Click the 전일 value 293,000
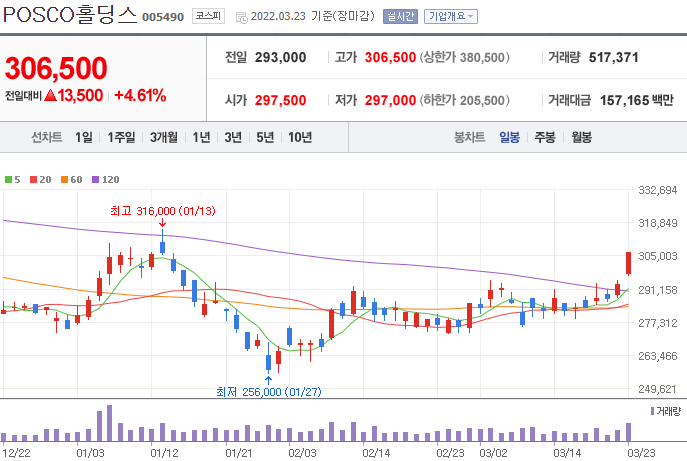This screenshot has width=687, height=461. [280, 57]
